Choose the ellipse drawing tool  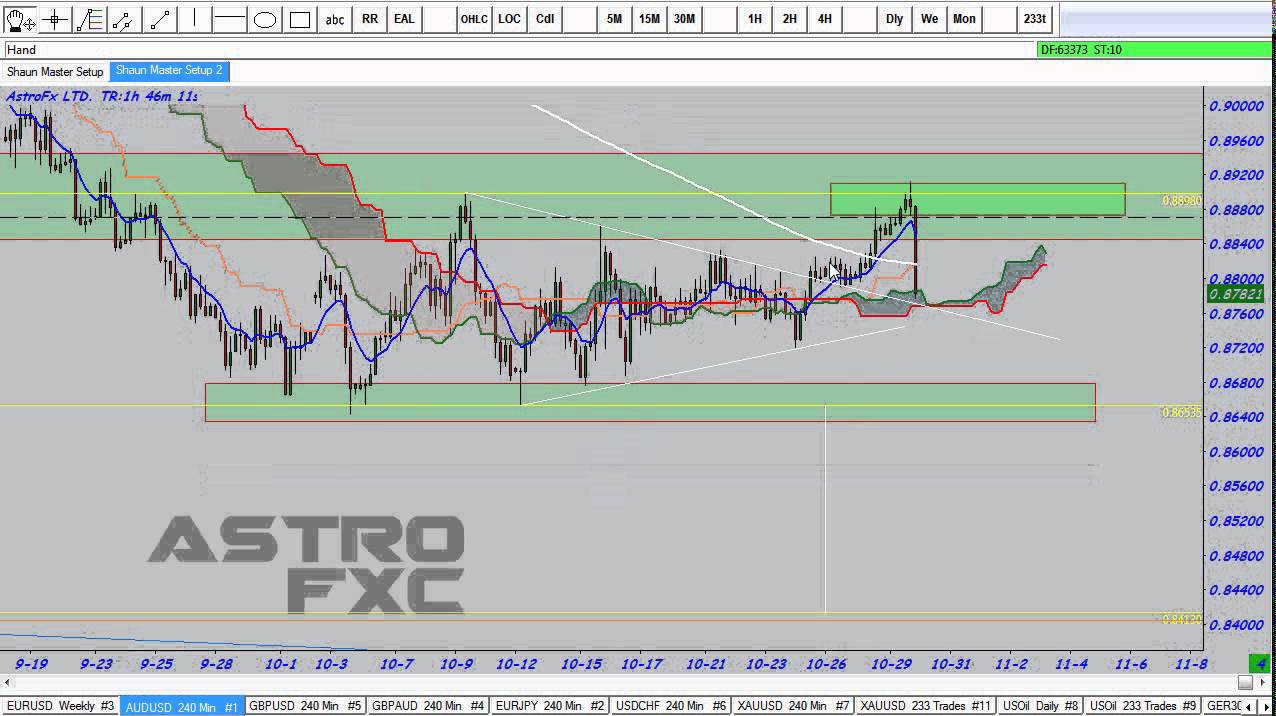265,19
